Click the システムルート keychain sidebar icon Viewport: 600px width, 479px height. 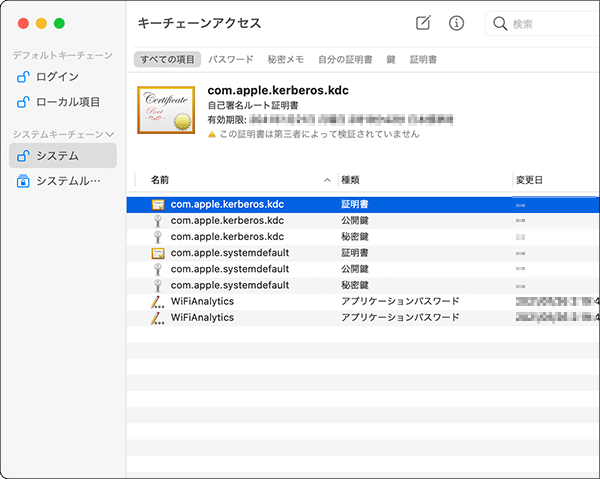click(x=23, y=181)
